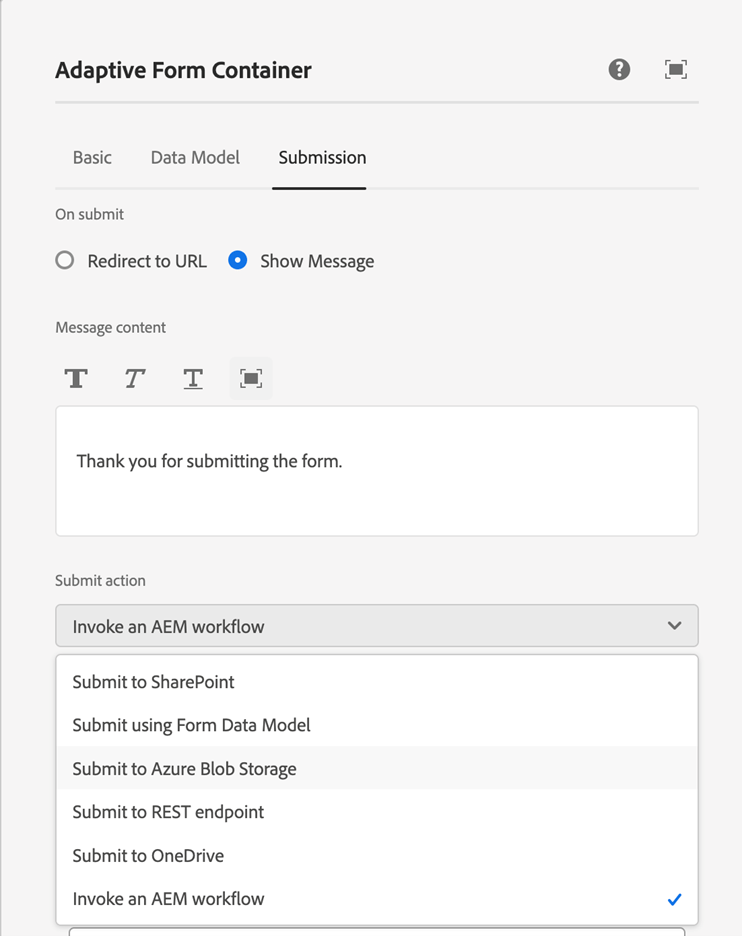742x936 pixels.
Task: Select Invoke an AEM workflow option
Action: click(x=169, y=899)
